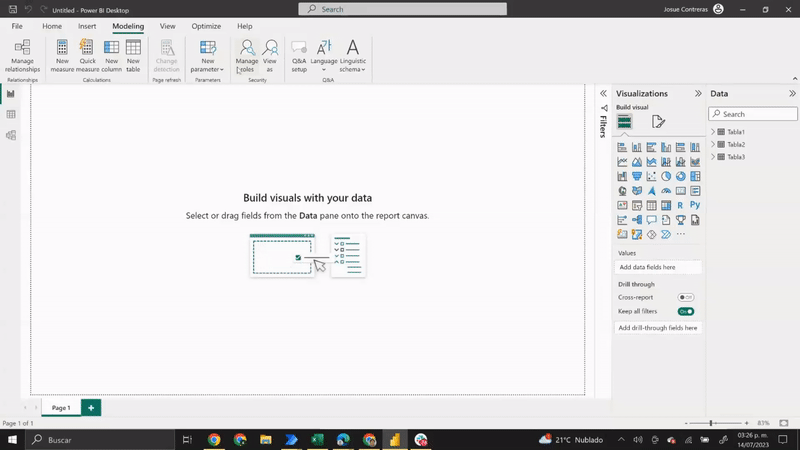This screenshot has width=800, height=450.
Task: Select the Waterfall chart visual
Action: (622, 176)
